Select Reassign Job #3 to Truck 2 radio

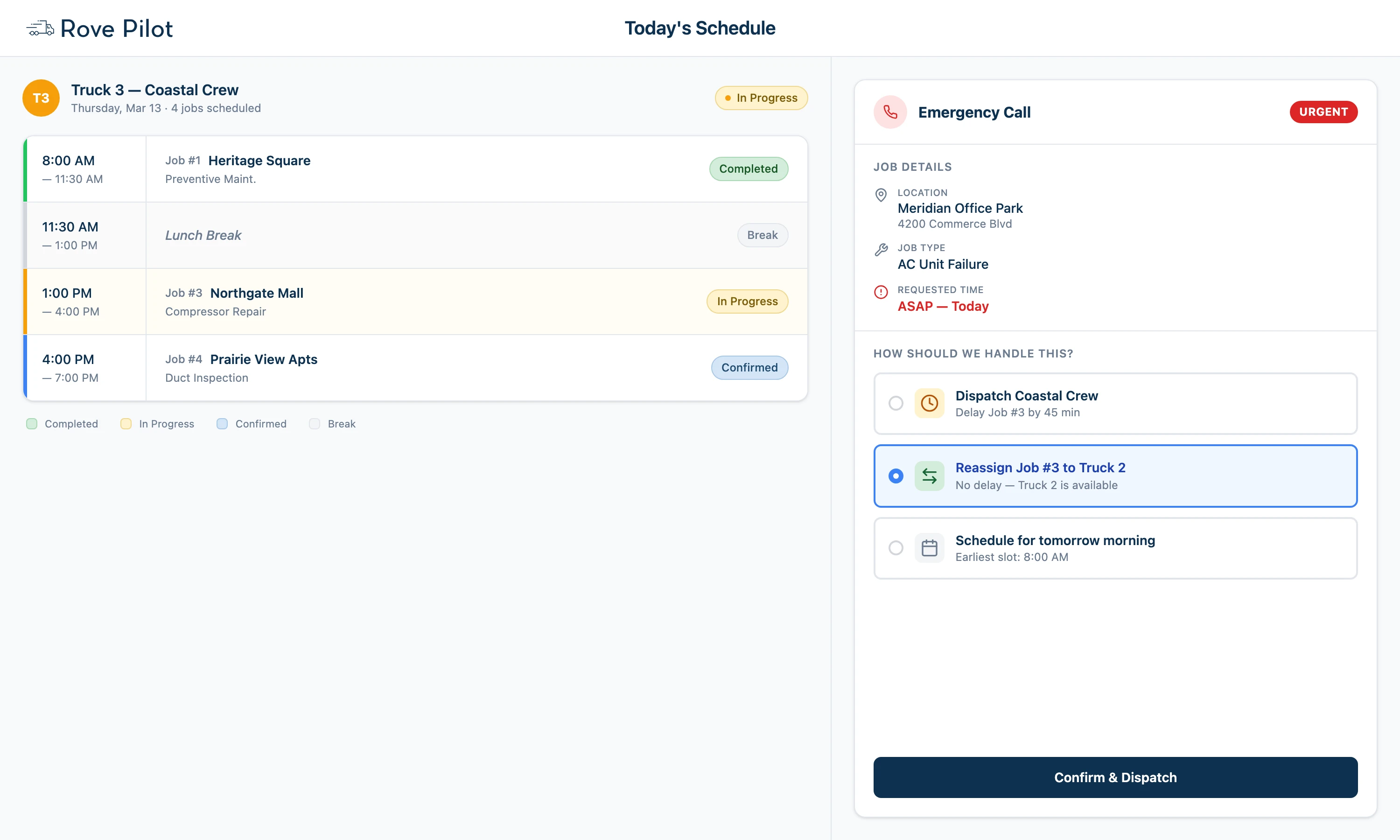pyautogui.click(x=896, y=476)
